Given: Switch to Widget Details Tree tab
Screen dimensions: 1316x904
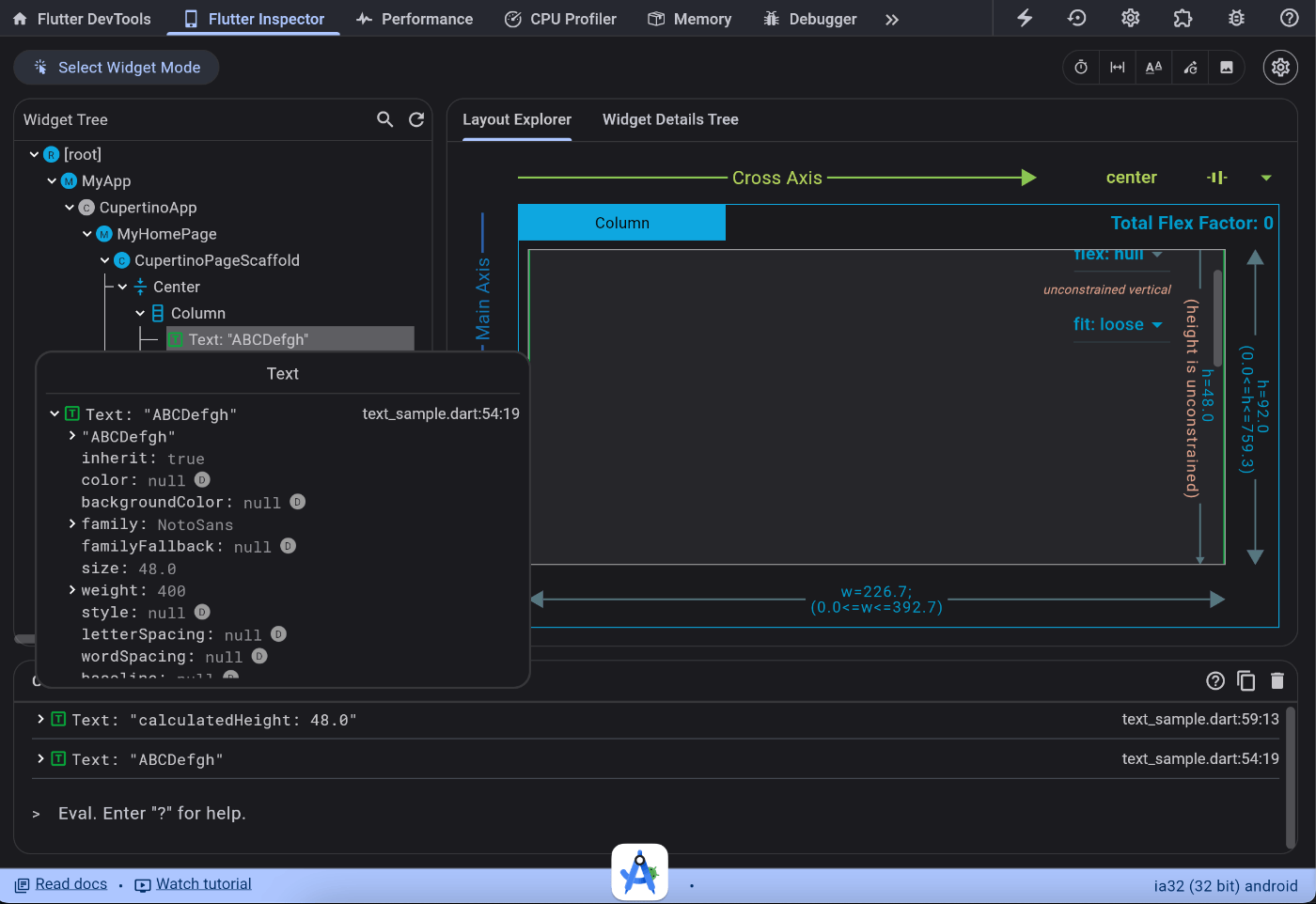Looking at the screenshot, I should (670, 119).
